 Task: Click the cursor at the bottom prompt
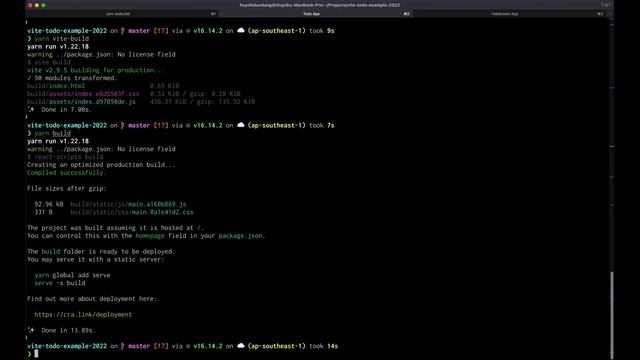[x=36, y=354]
